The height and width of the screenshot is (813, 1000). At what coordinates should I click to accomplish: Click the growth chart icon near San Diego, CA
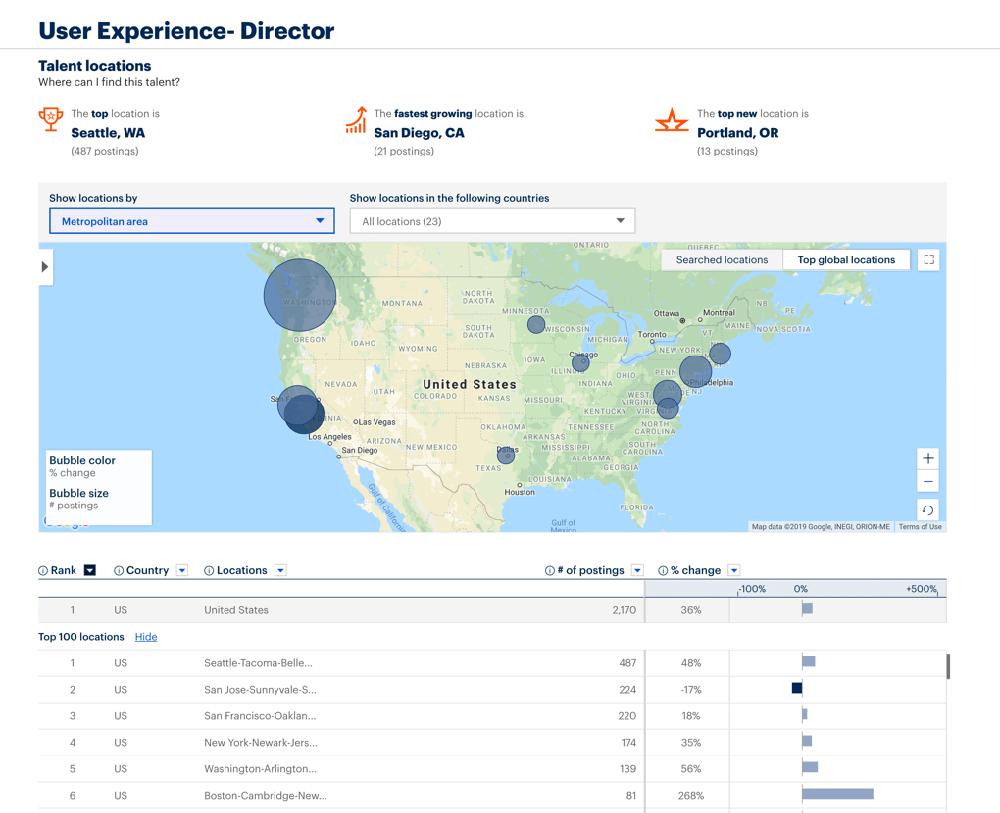(357, 118)
